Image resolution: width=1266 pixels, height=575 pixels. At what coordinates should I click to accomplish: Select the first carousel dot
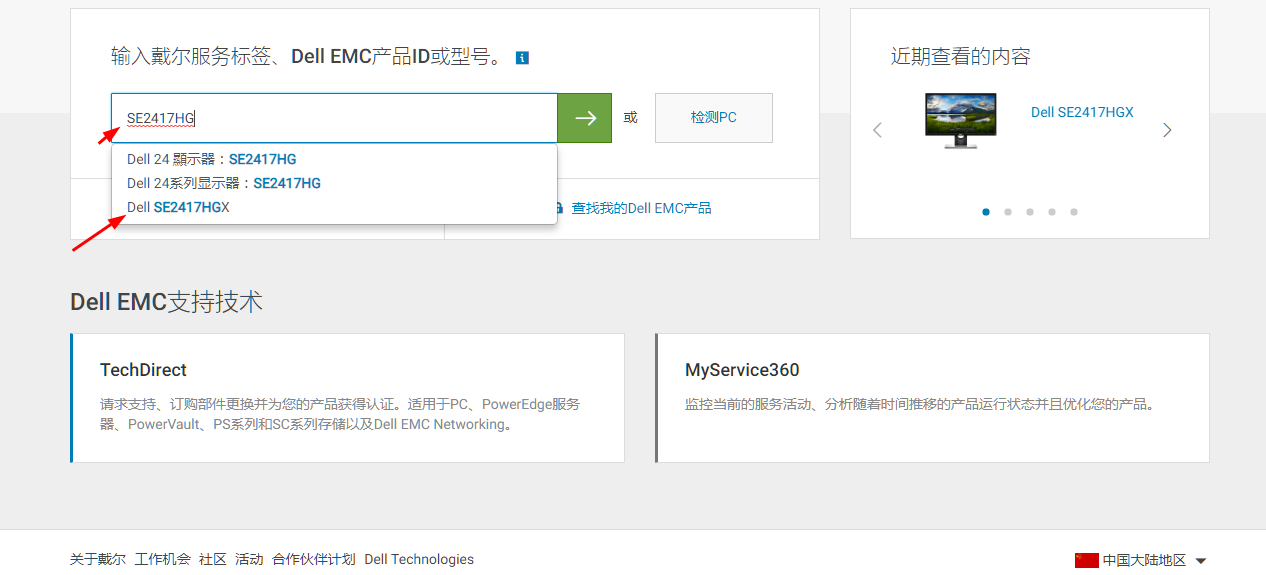click(986, 212)
